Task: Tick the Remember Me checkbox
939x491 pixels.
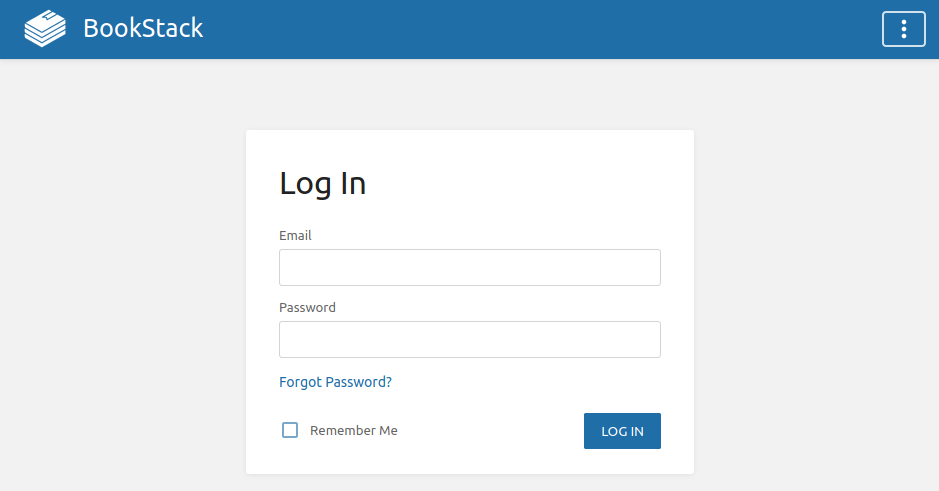Action: [290, 430]
